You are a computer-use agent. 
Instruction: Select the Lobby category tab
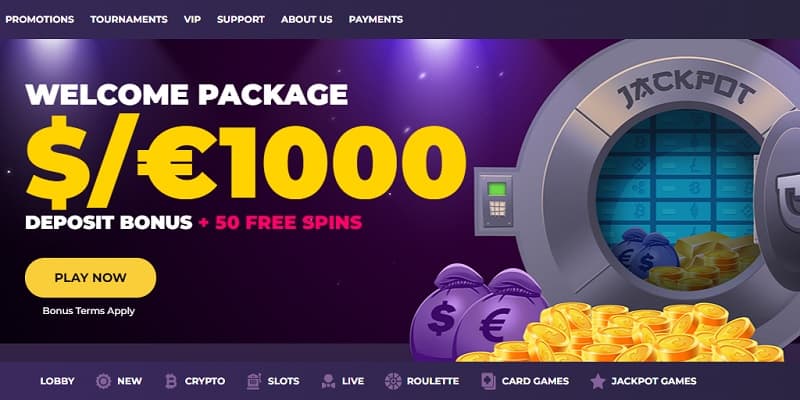tap(57, 381)
